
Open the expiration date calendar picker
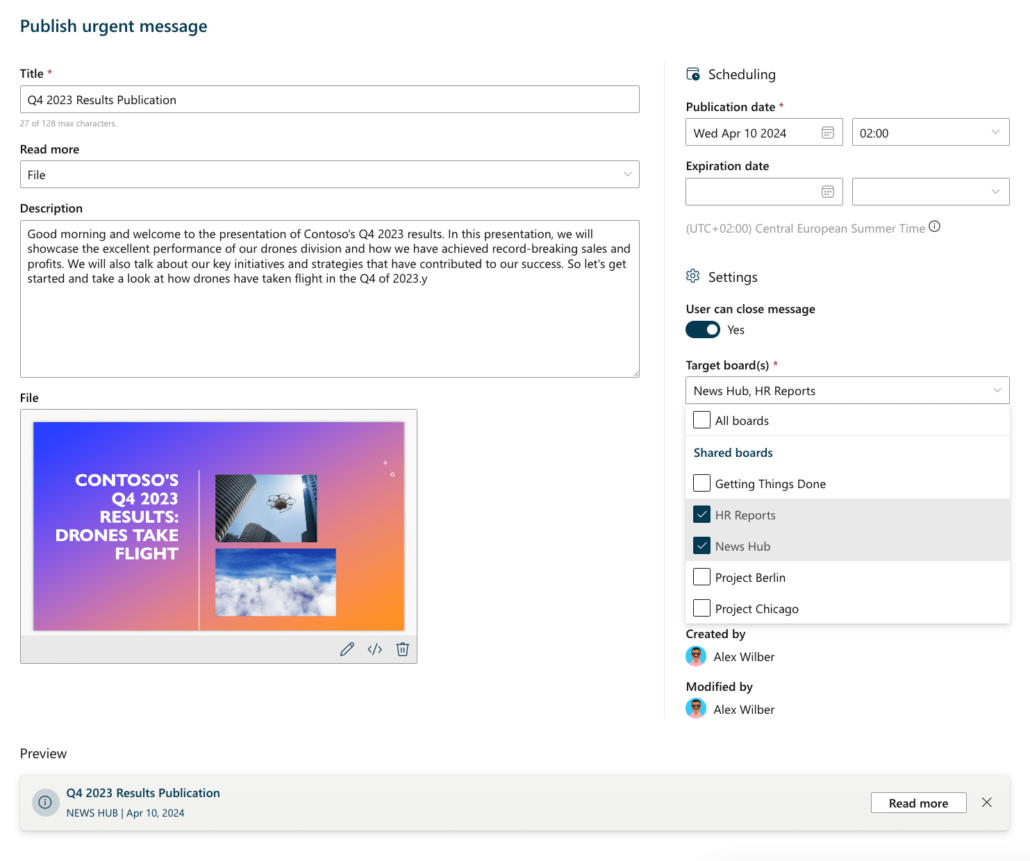click(829, 191)
